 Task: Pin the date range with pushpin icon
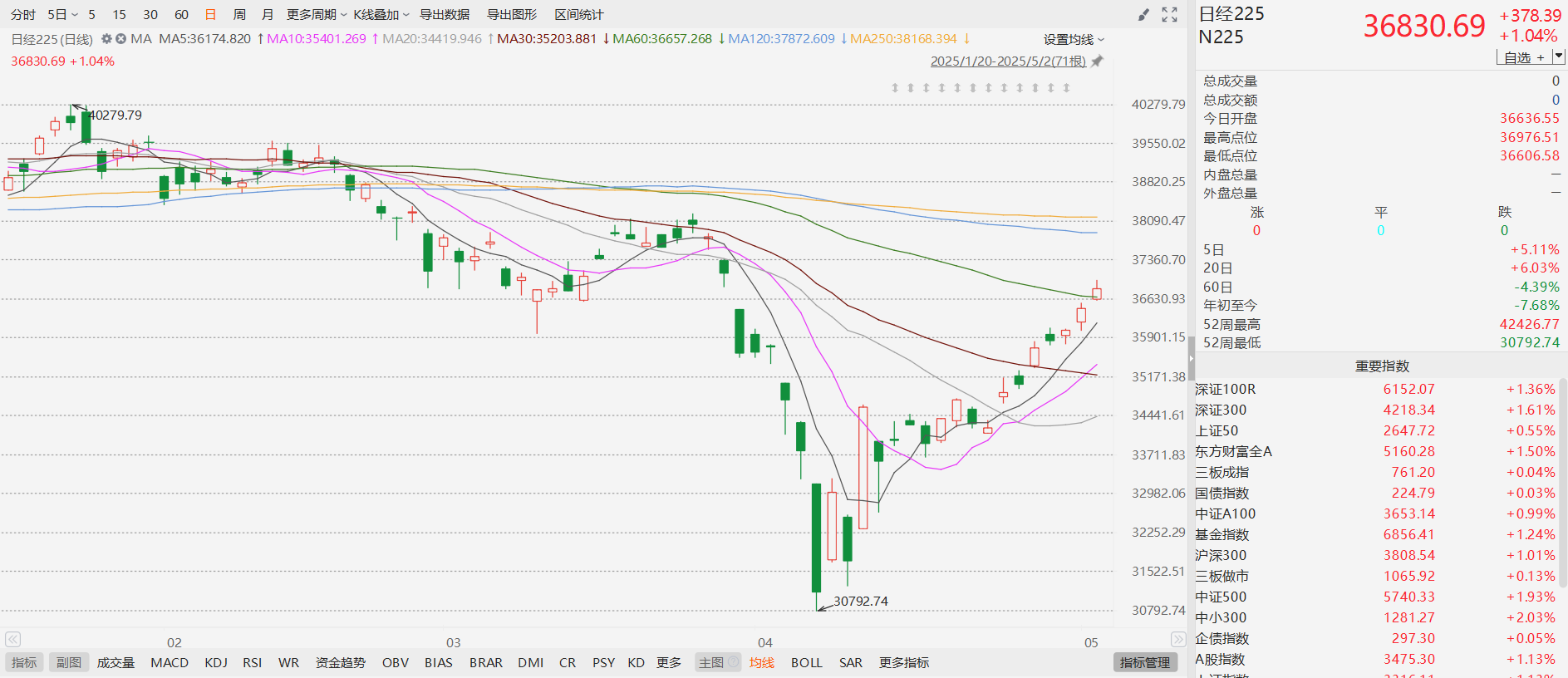coord(1097,61)
